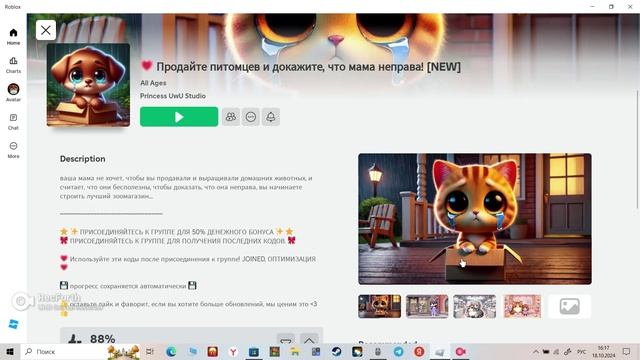Launch Microsoft Edge from taskbar

171,351
